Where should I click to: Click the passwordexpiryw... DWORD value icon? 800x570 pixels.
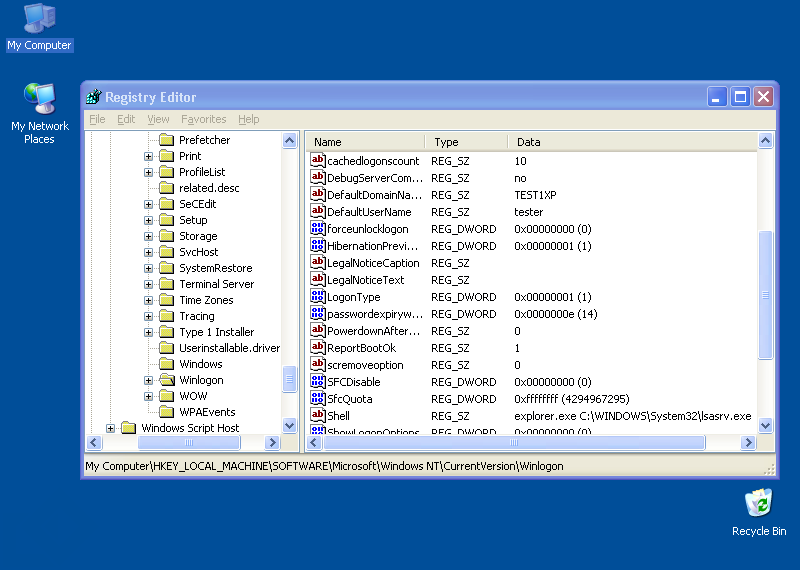pyautogui.click(x=317, y=314)
